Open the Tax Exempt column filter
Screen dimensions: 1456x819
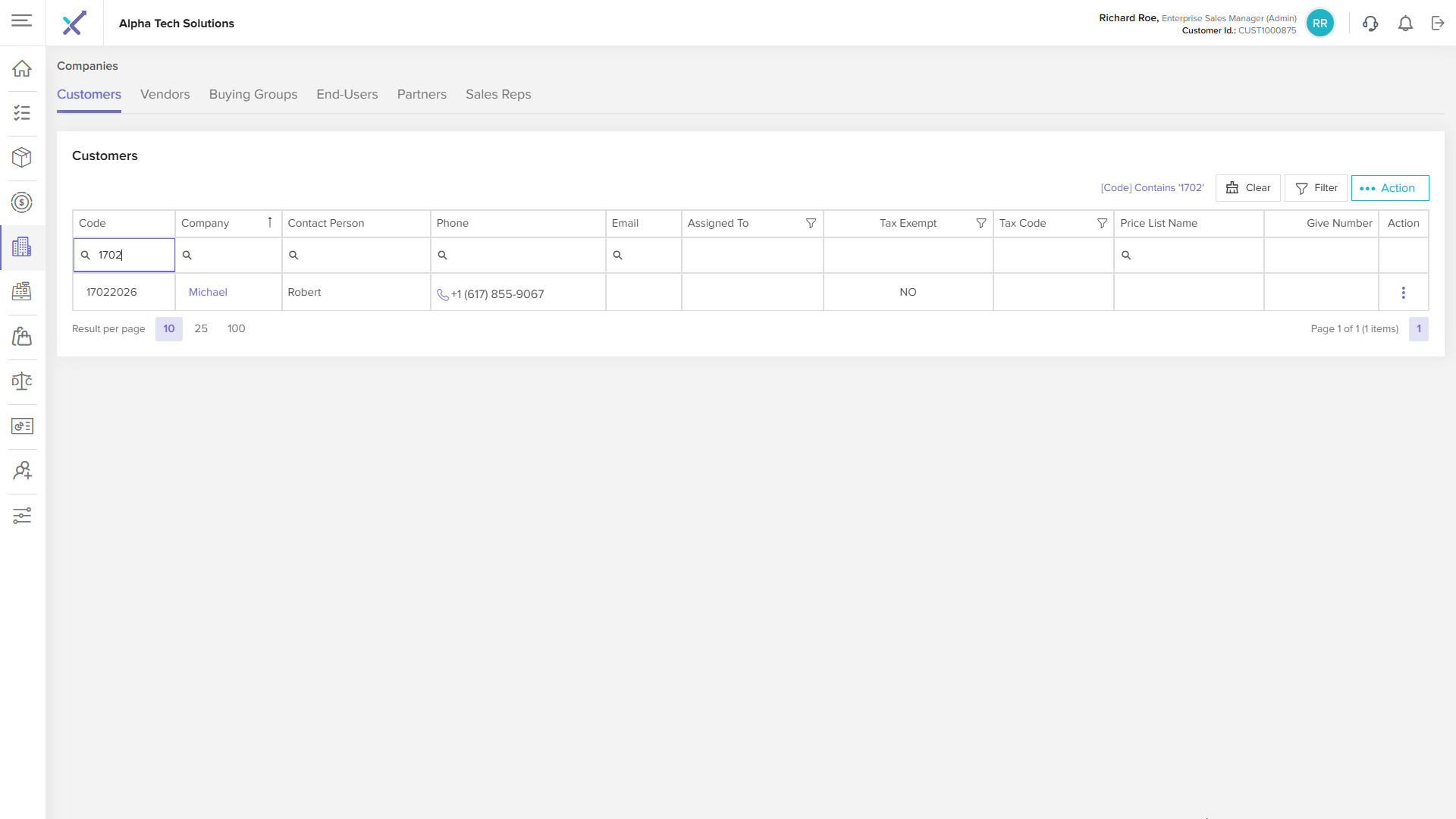[x=981, y=224]
